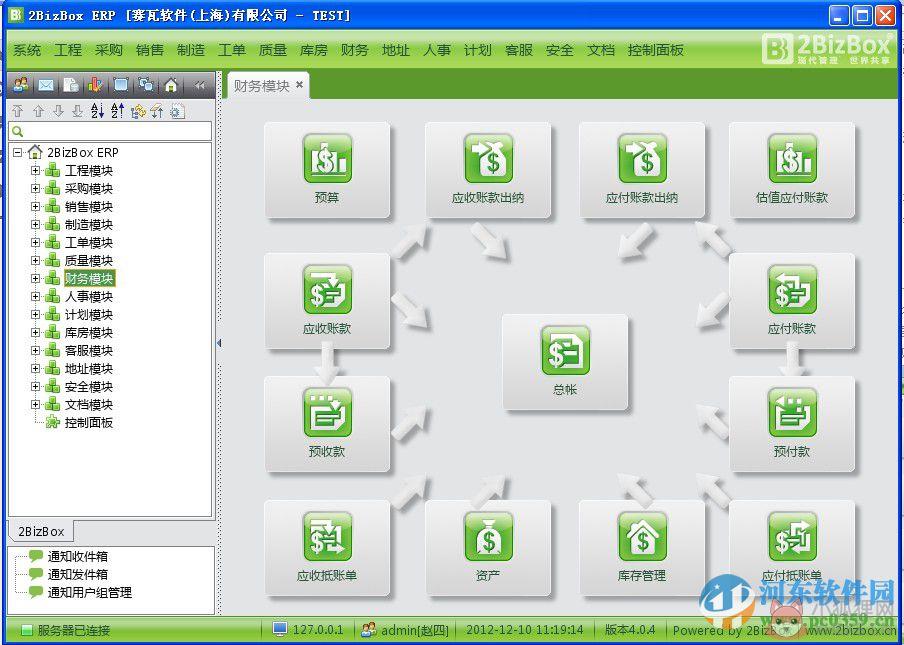The width and height of the screenshot is (904, 645).
Task: Select 客服模块 in the tree
Action: pyautogui.click(x=88, y=350)
